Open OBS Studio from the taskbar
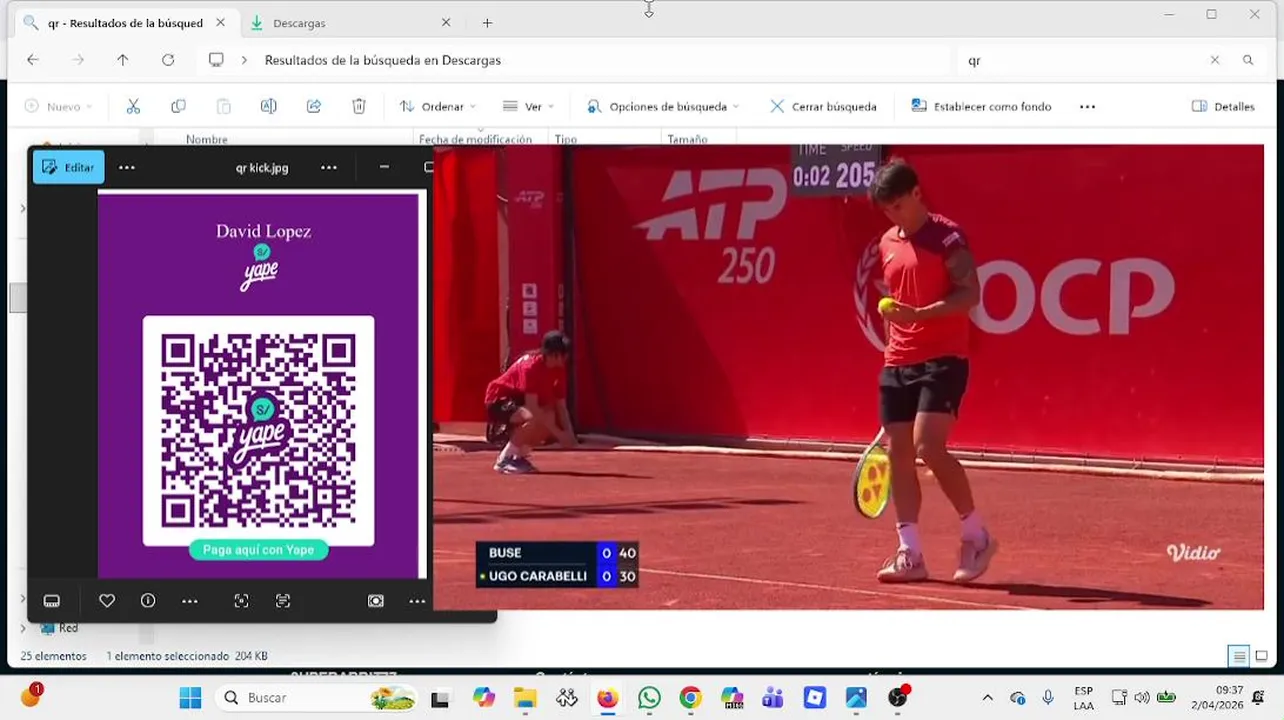1284x720 pixels. coord(898,697)
